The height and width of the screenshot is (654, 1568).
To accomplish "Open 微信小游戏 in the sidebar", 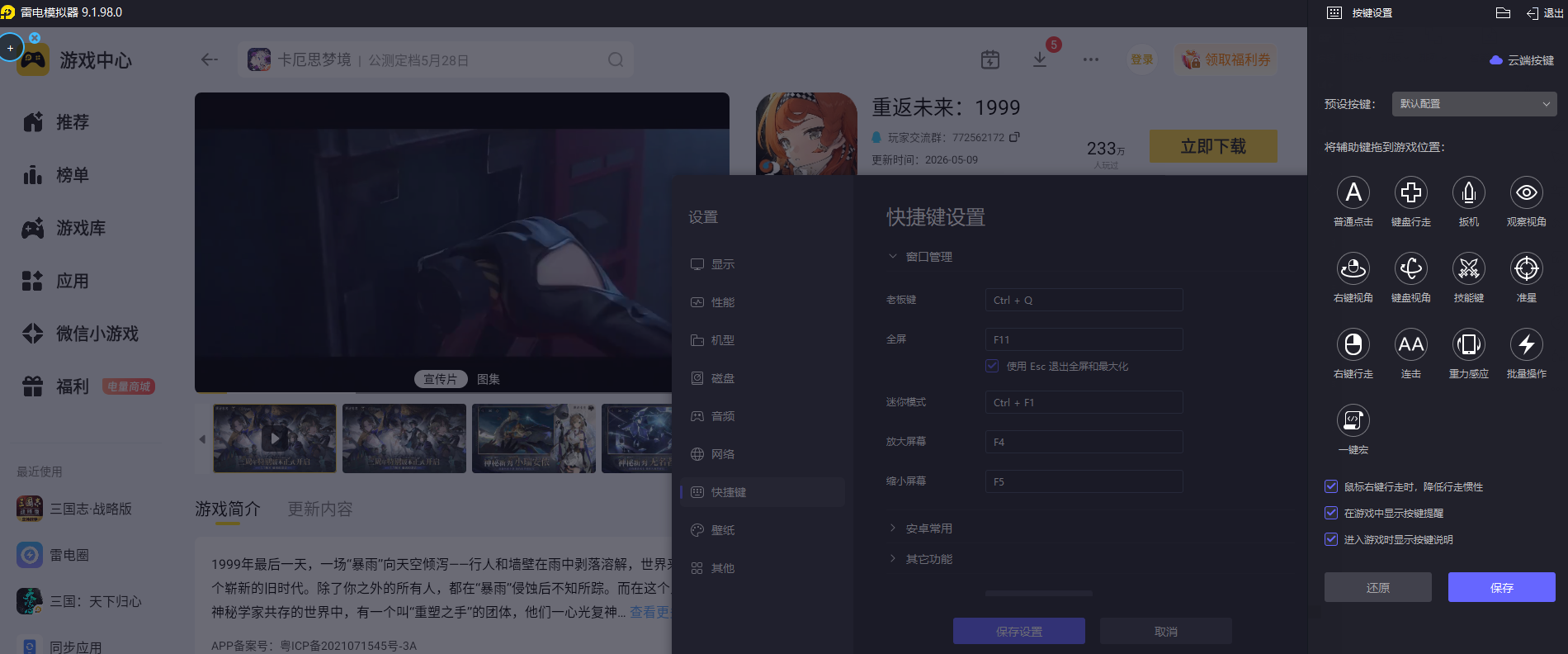I will [81, 334].
